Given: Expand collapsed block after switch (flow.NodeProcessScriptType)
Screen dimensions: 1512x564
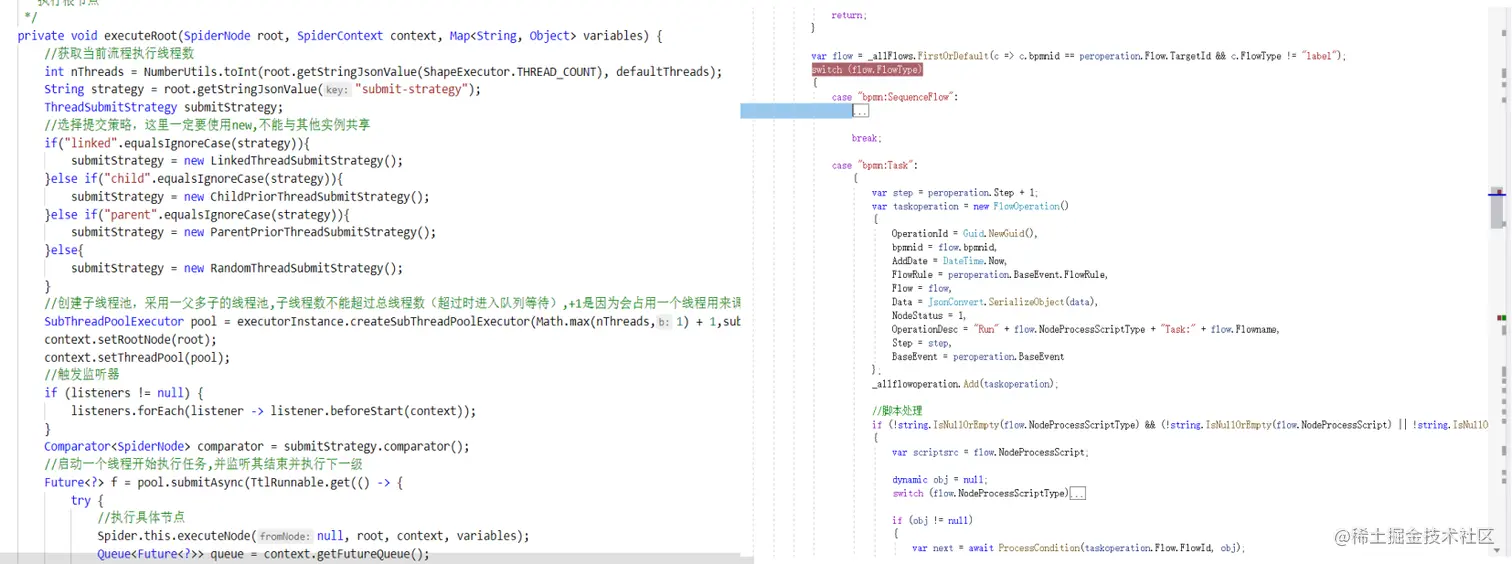Looking at the screenshot, I should click(1078, 493).
